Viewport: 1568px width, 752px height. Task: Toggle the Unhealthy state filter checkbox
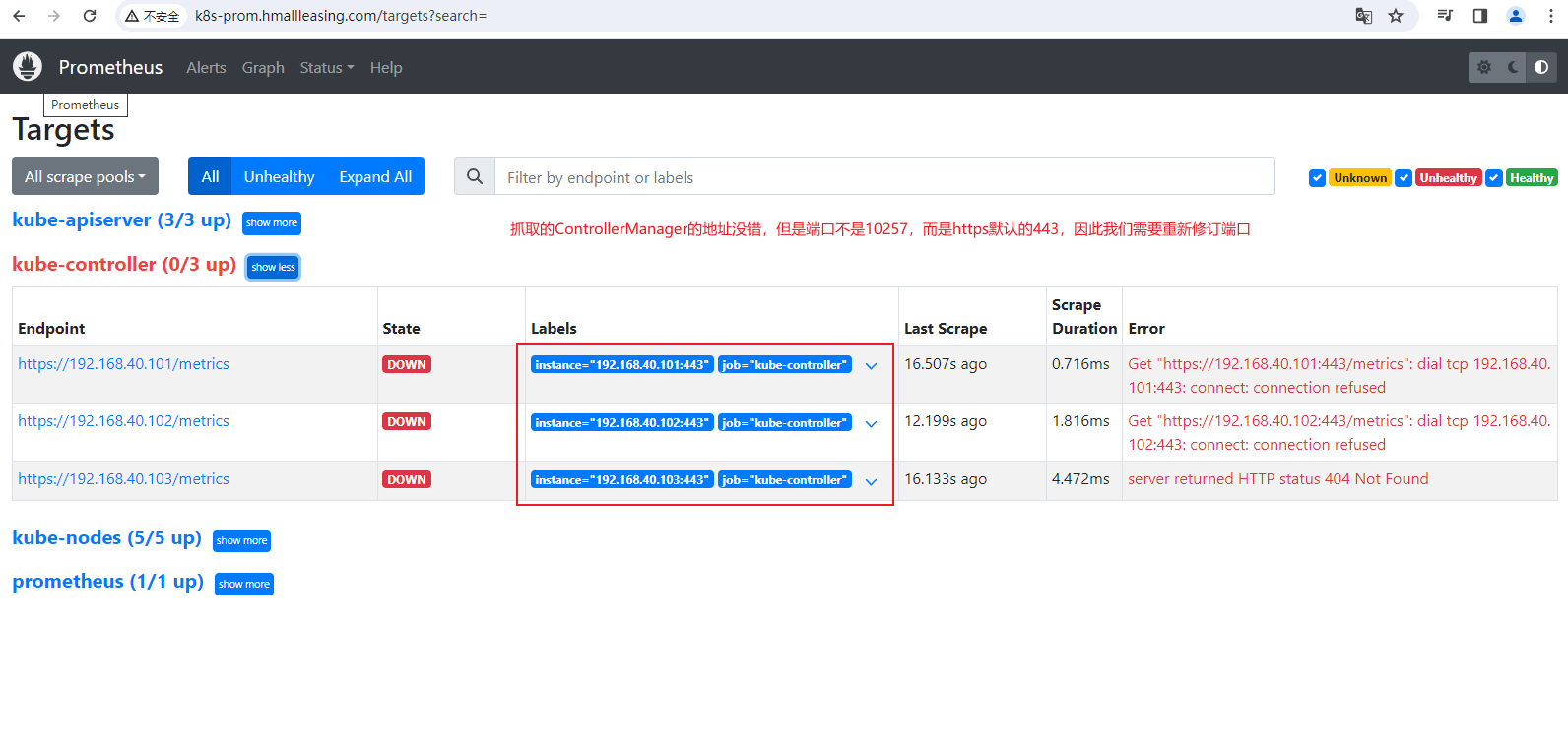coord(1404,178)
